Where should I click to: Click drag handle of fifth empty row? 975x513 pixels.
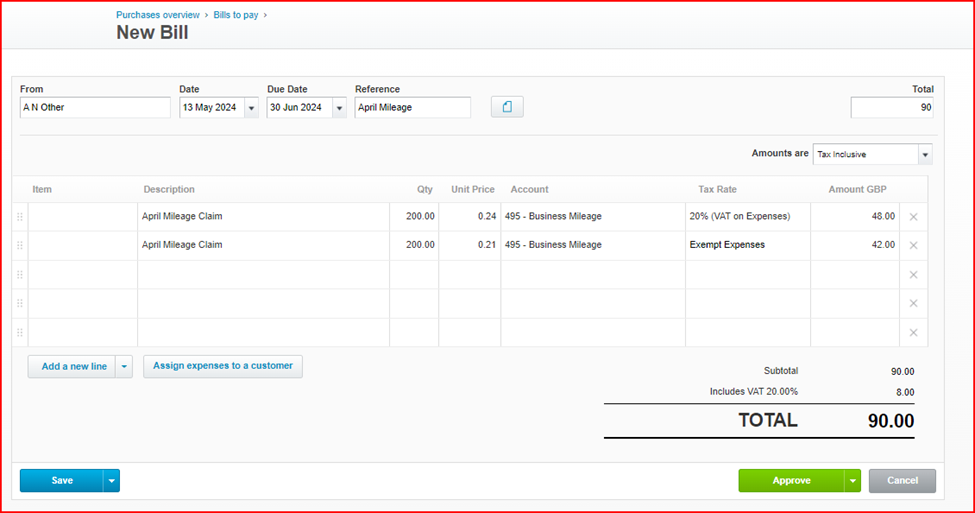20,333
